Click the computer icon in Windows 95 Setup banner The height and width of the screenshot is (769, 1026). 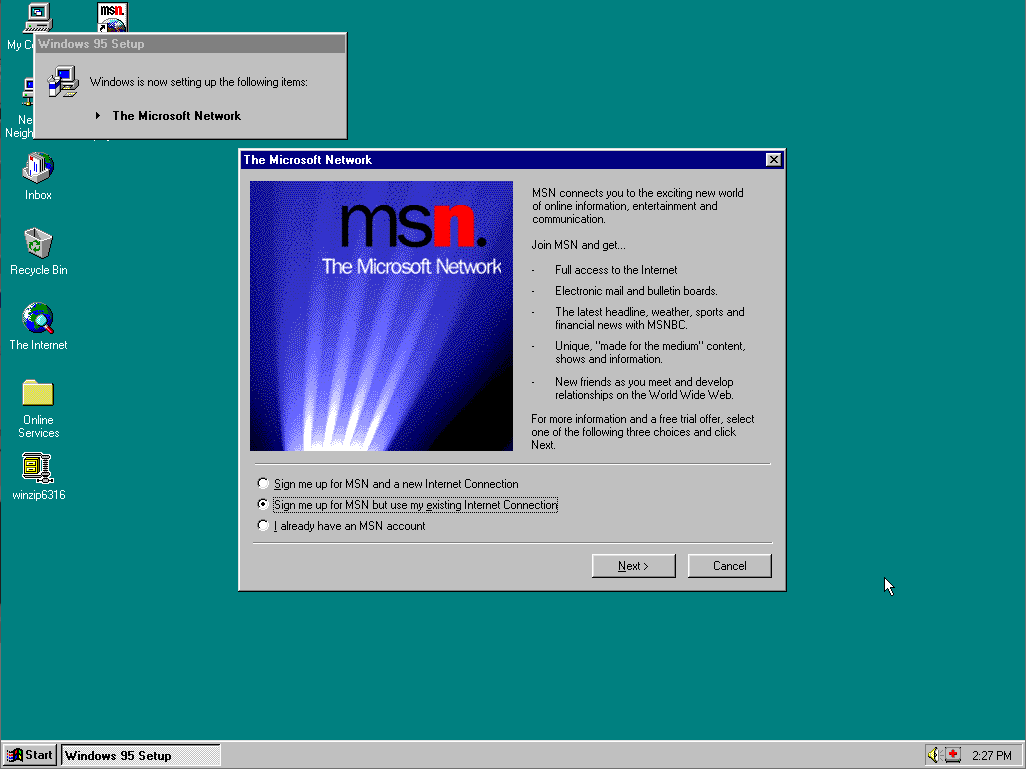pos(63,81)
